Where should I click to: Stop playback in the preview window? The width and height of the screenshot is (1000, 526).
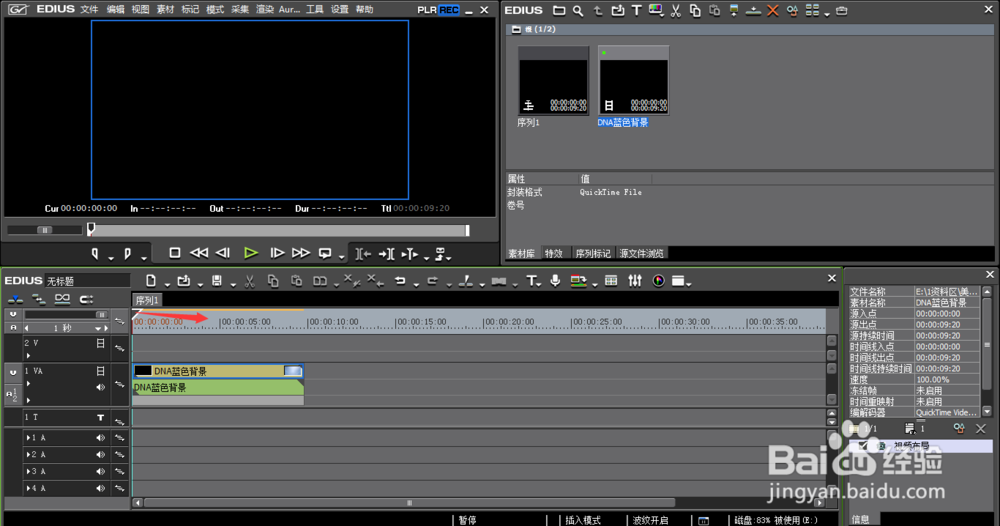click(174, 253)
